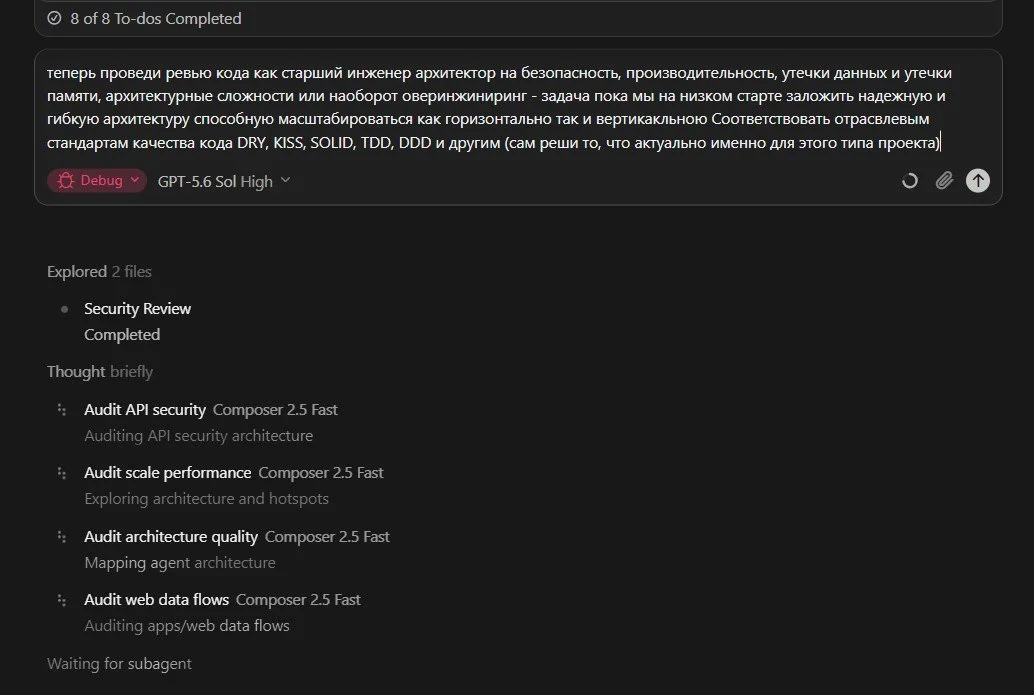Open the GPT-5.6 Sol High model selector
Viewport: 1034px width, 695px height.
(x=224, y=181)
